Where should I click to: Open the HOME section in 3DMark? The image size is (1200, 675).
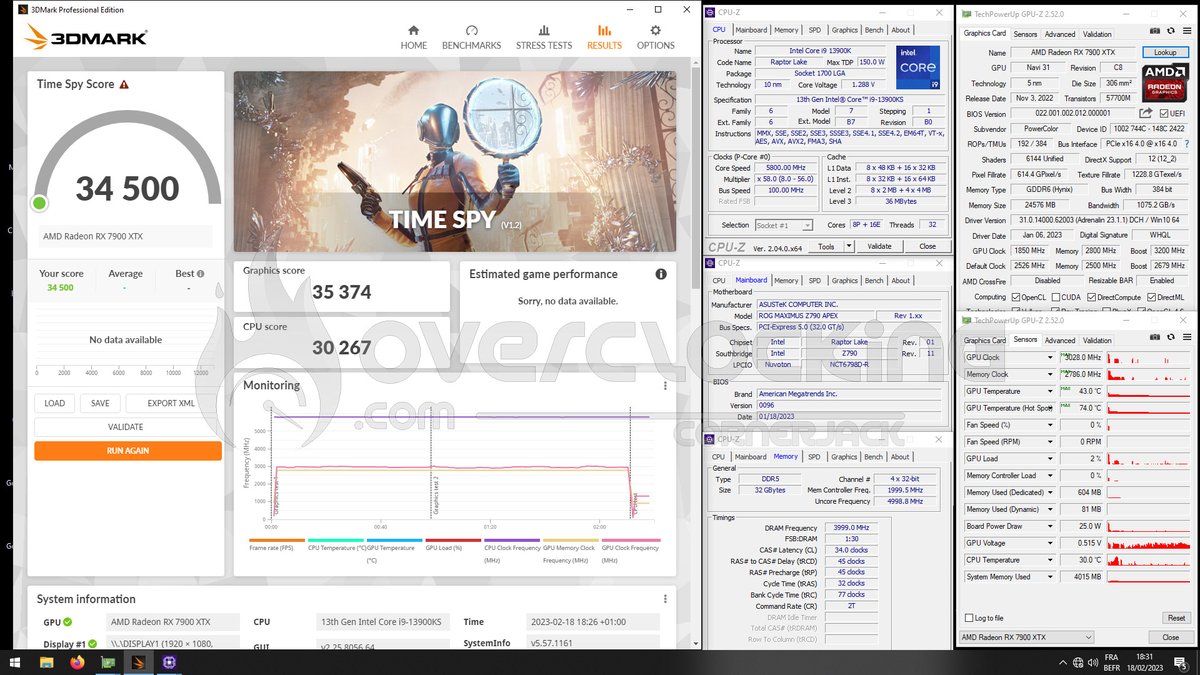(413, 37)
